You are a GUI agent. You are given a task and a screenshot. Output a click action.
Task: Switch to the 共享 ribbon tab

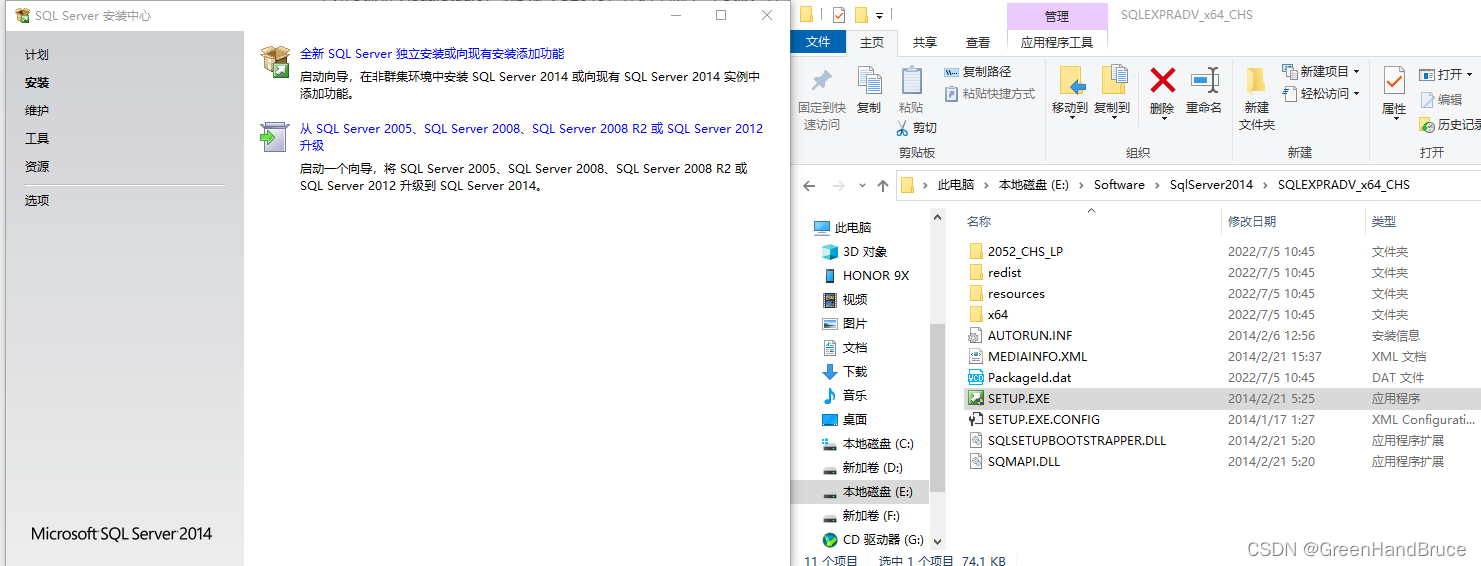pos(925,42)
